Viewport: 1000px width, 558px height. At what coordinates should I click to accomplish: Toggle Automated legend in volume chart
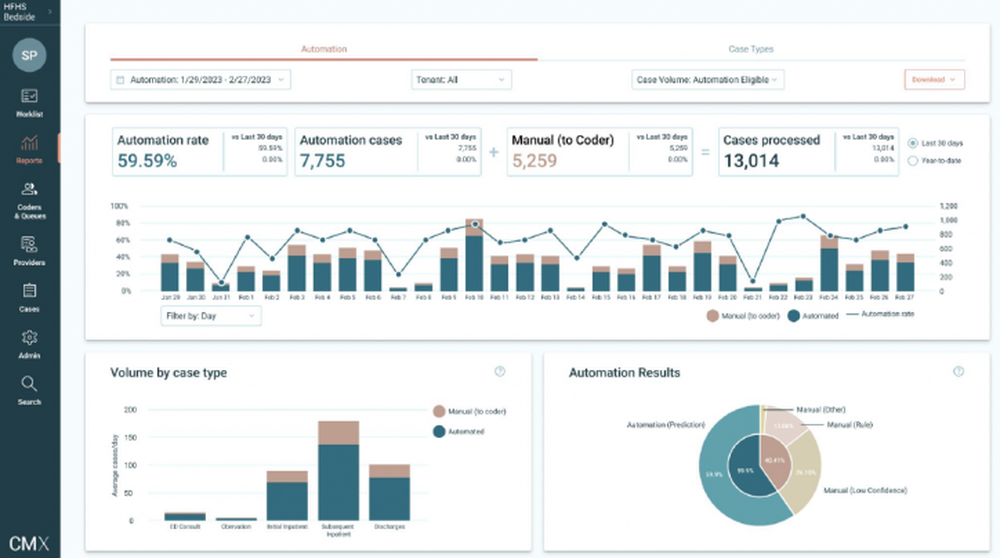click(x=459, y=432)
